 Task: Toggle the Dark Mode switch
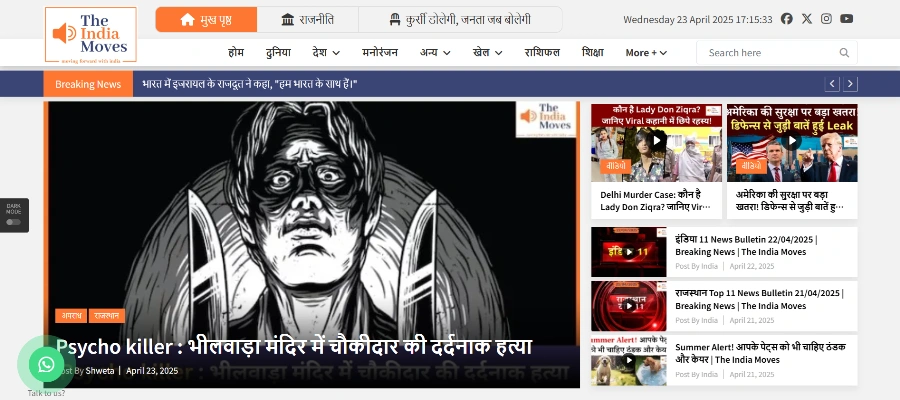(x=13, y=222)
